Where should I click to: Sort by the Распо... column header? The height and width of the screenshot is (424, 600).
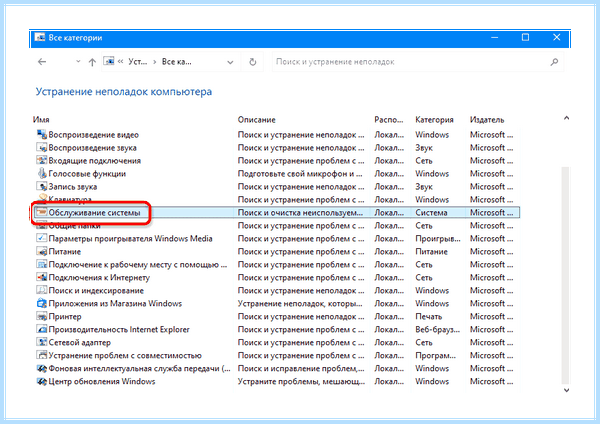(x=389, y=120)
